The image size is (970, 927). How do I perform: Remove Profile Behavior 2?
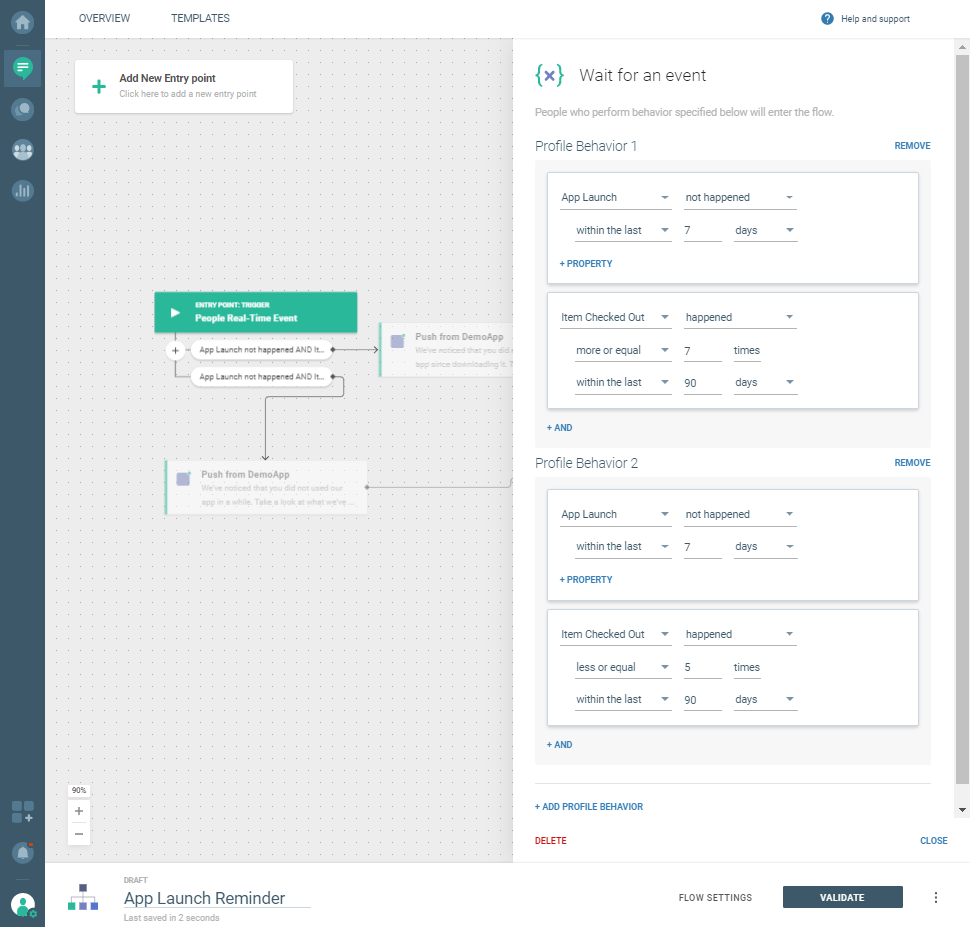point(912,463)
